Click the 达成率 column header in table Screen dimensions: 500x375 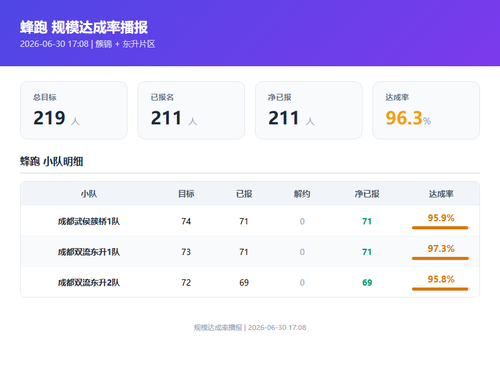click(x=441, y=194)
